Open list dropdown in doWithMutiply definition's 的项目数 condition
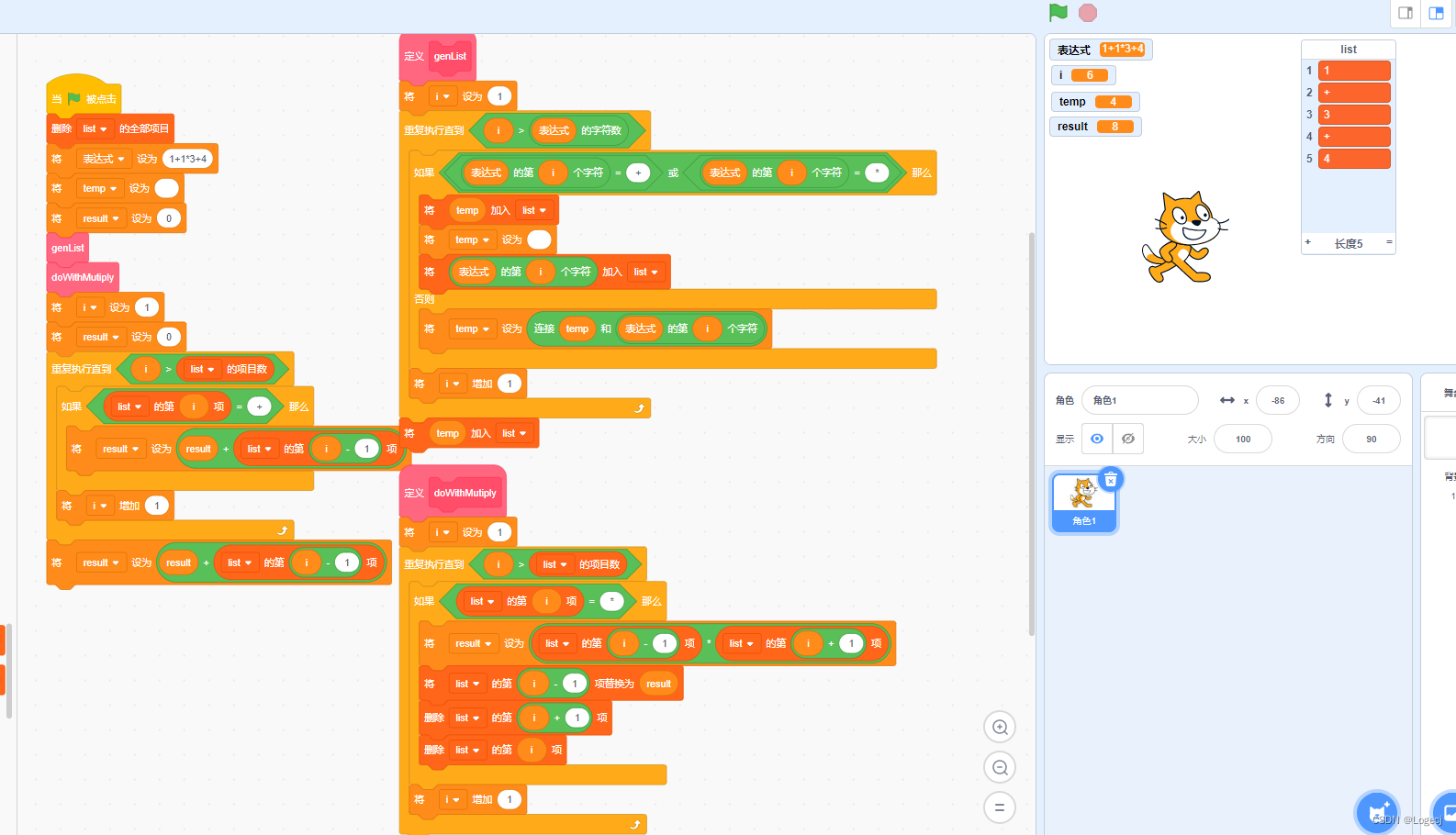This screenshot has width=1456, height=835. (555, 564)
